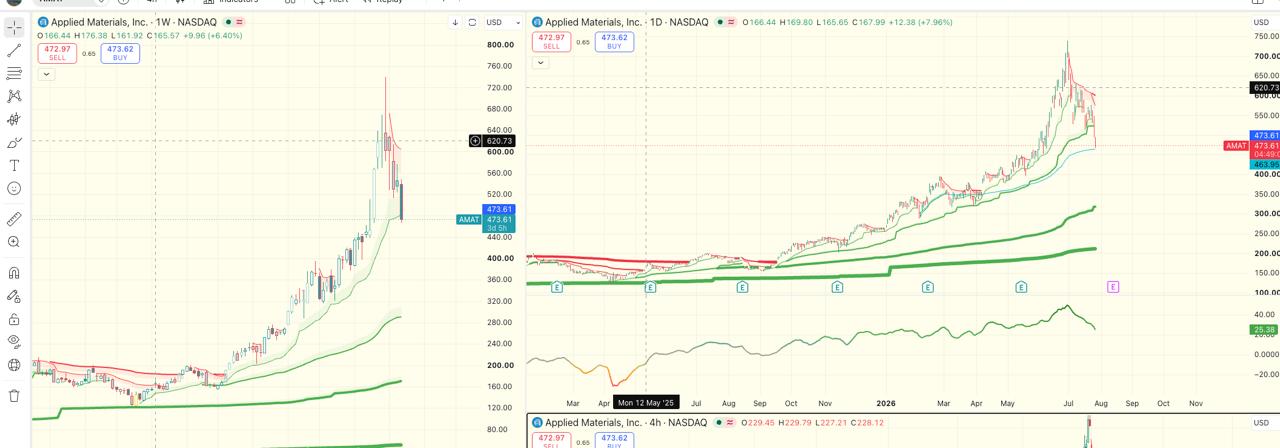Click the earnings E marker above the May 2026 label
The height and width of the screenshot is (448, 1280).
pos(1021,287)
